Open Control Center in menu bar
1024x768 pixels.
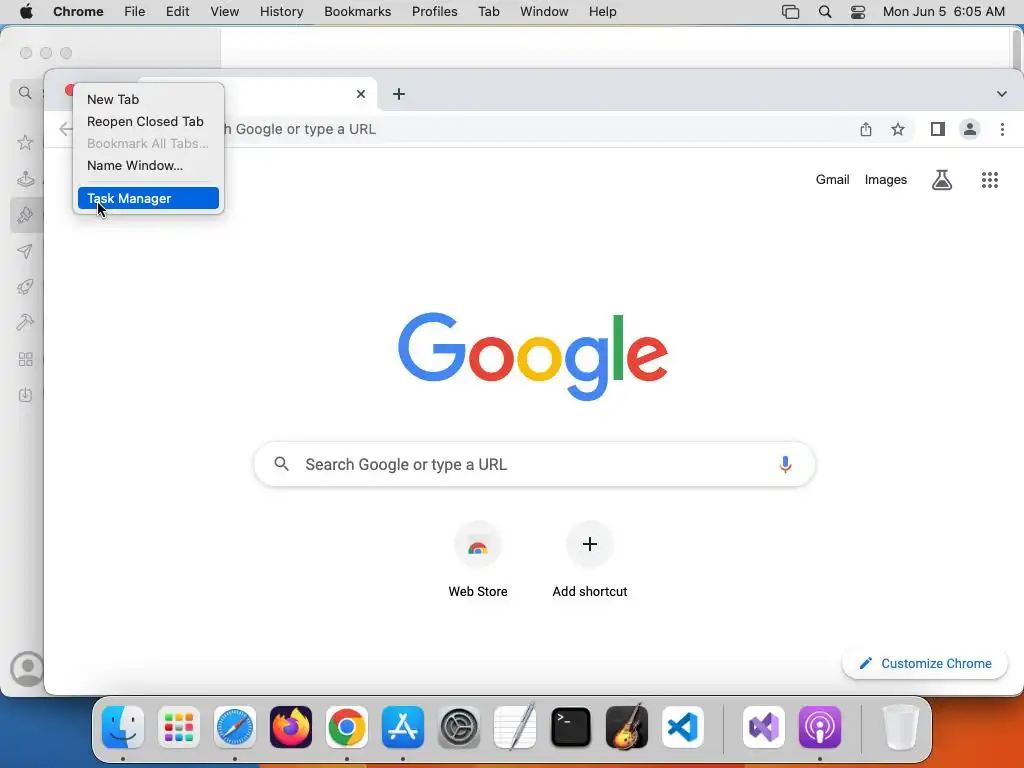pos(857,12)
